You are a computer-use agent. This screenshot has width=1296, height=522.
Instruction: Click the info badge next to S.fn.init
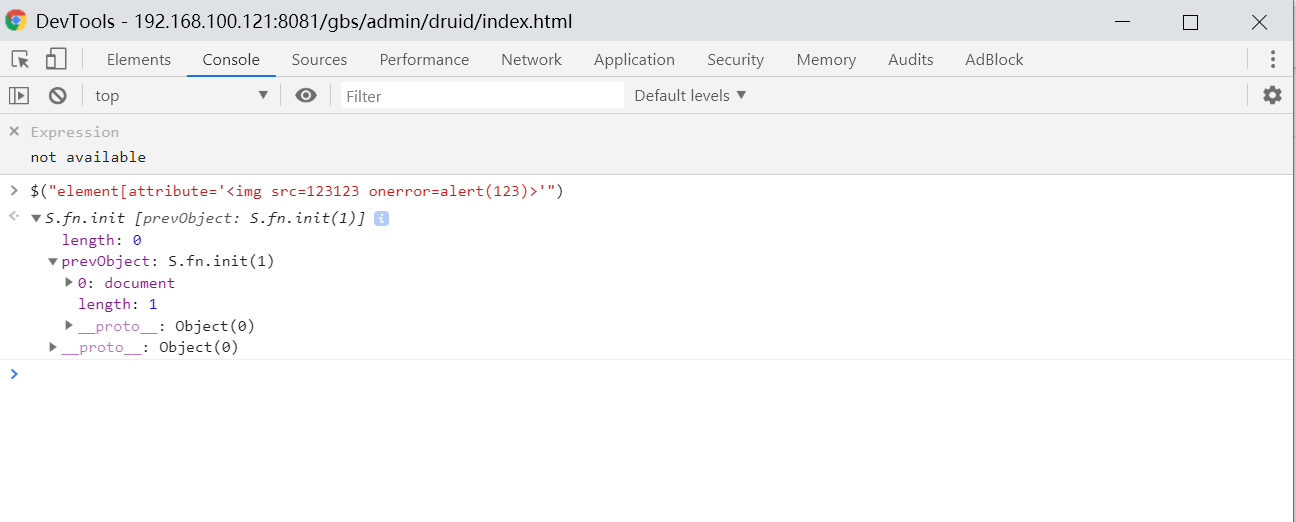coord(381,218)
